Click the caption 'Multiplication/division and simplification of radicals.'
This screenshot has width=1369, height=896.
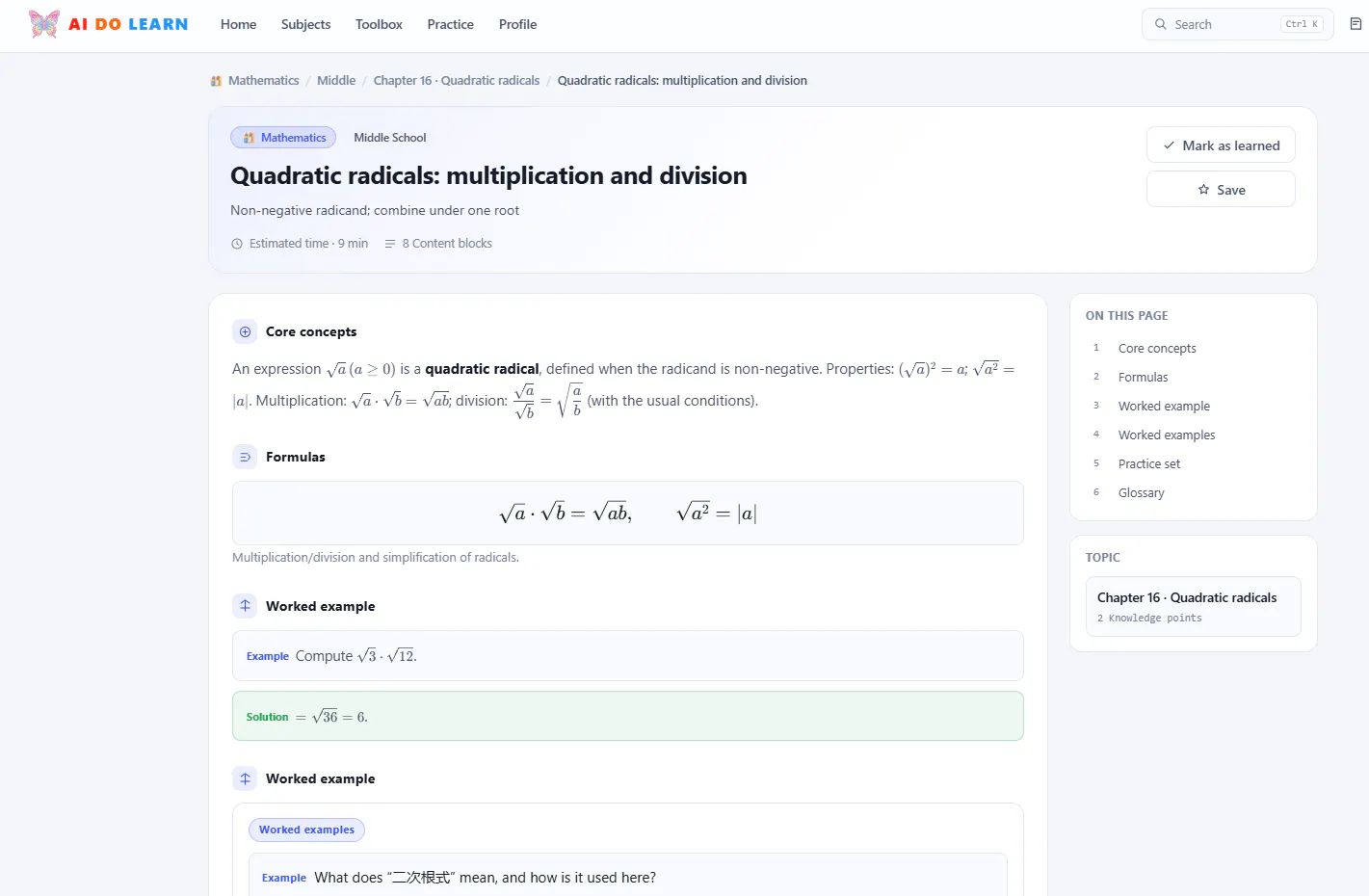click(376, 558)
